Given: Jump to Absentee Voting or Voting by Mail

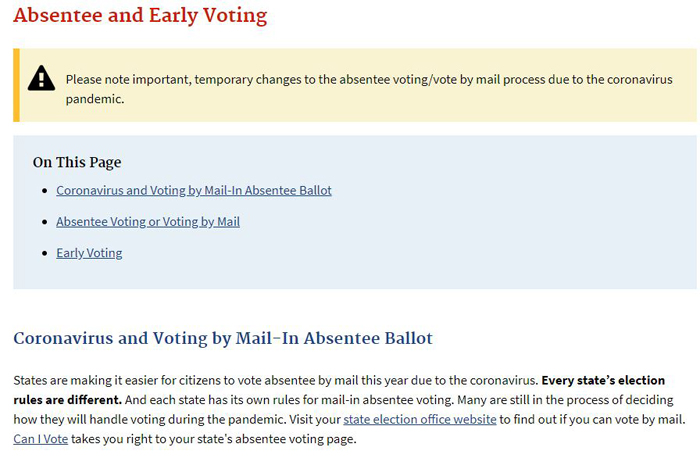Looking at the screenshot, I should click(148, 222).
